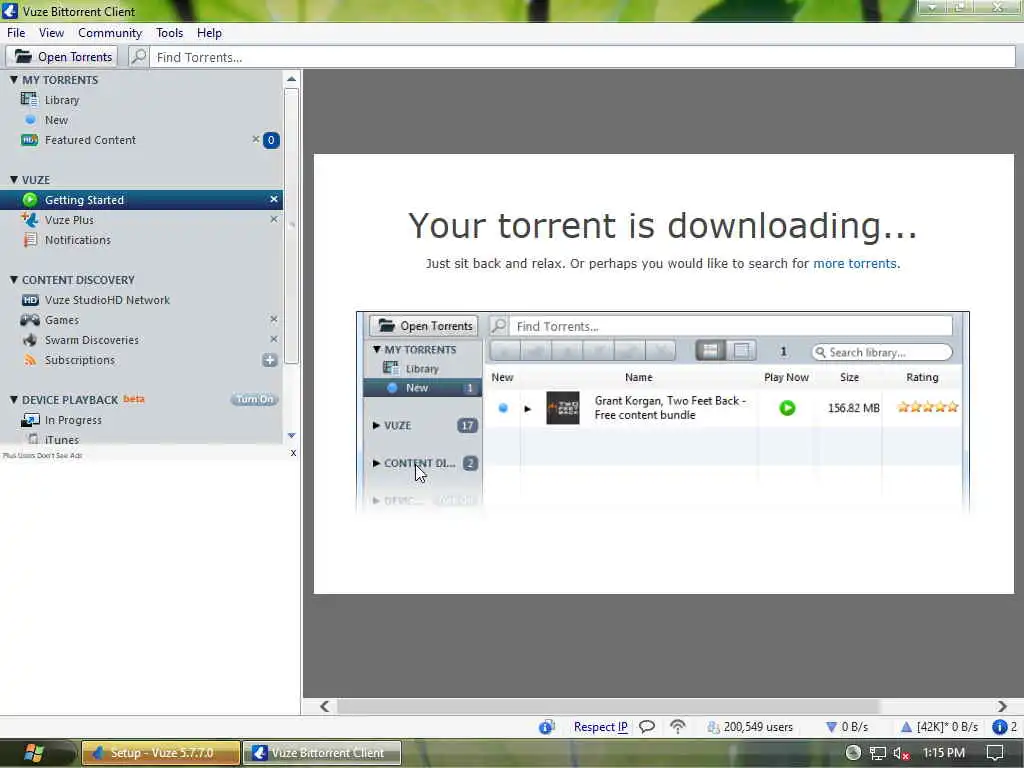Close the Getting Started entry

click(274, 199)
